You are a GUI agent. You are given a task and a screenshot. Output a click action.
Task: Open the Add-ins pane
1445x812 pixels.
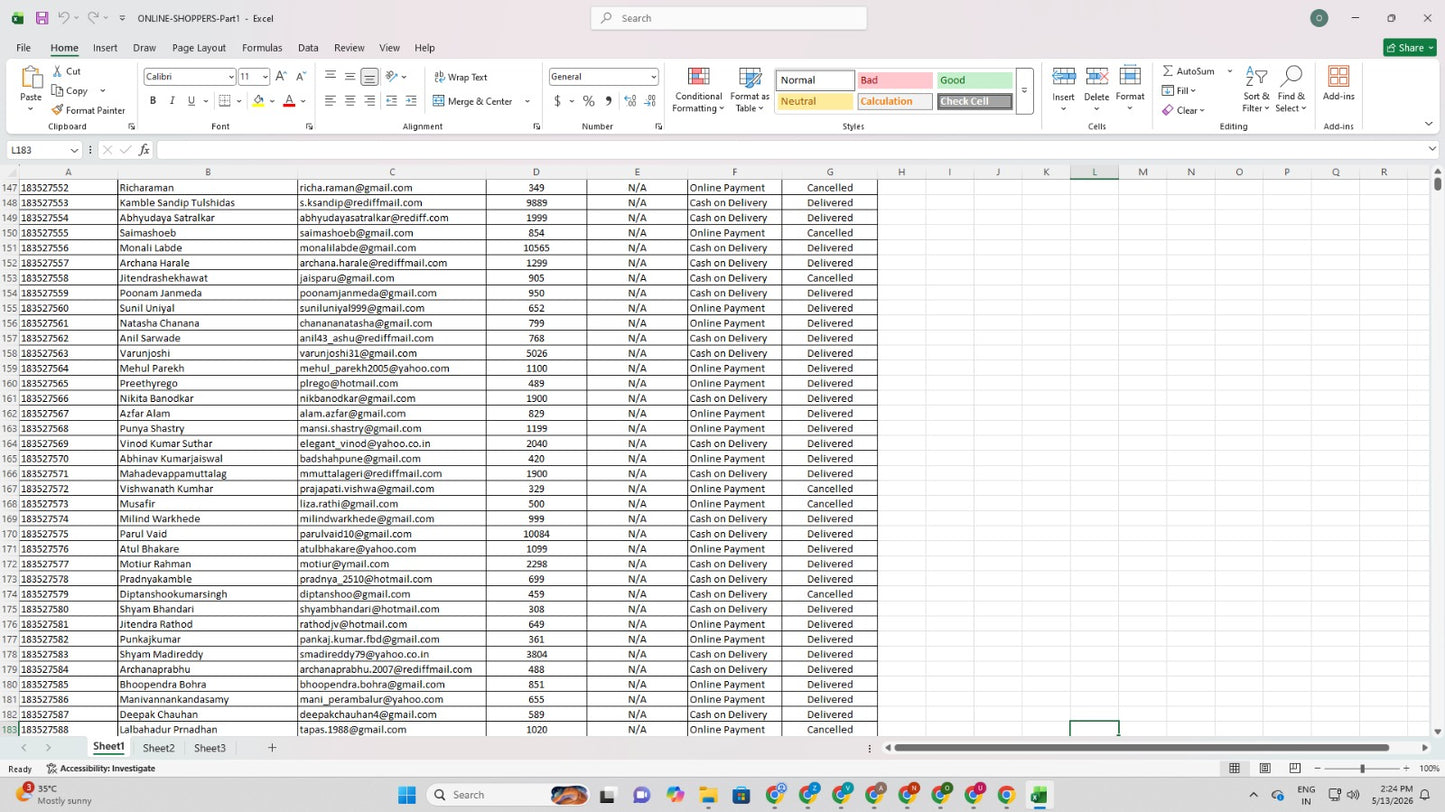1339,83
